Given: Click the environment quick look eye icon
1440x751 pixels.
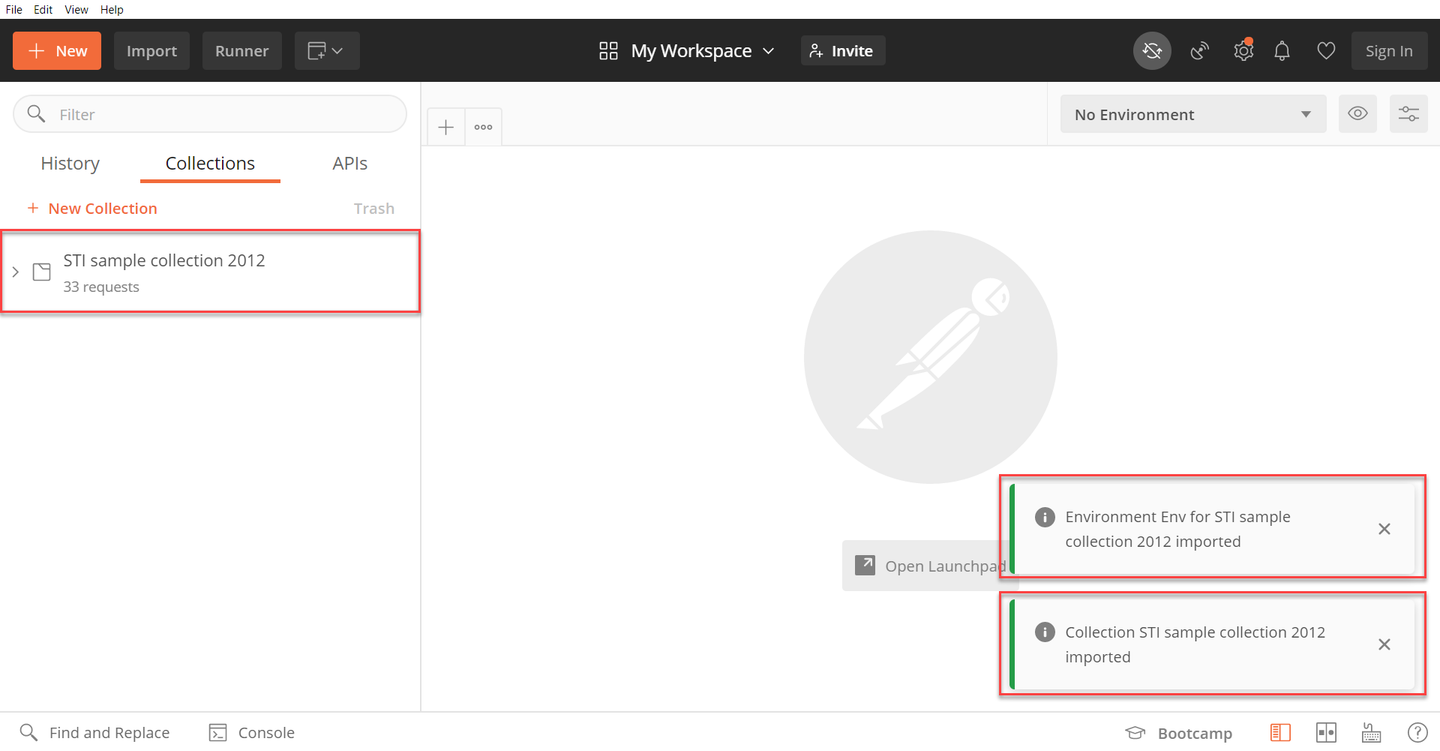Looking at the screenshot, I should coord(1358,114).
